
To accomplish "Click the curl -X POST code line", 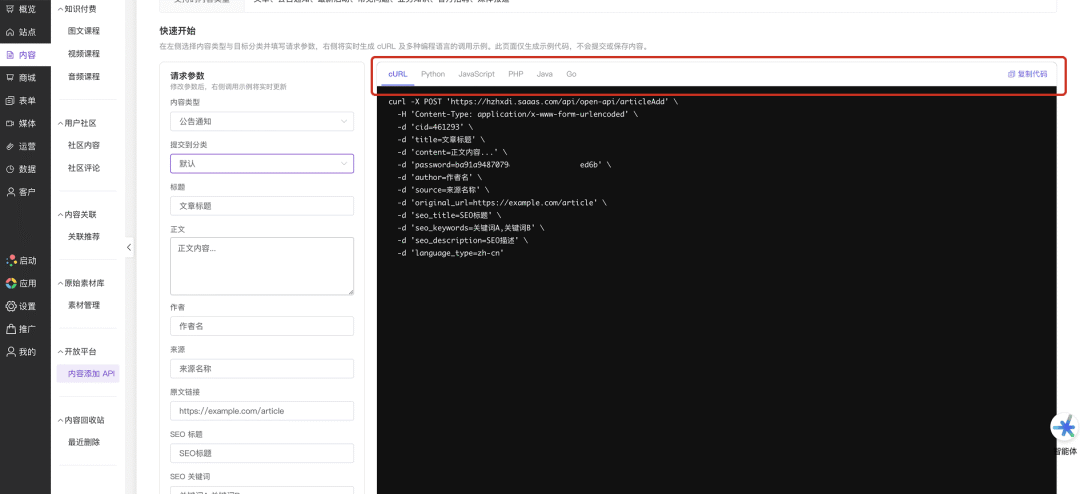I will (x=533, y=101).
